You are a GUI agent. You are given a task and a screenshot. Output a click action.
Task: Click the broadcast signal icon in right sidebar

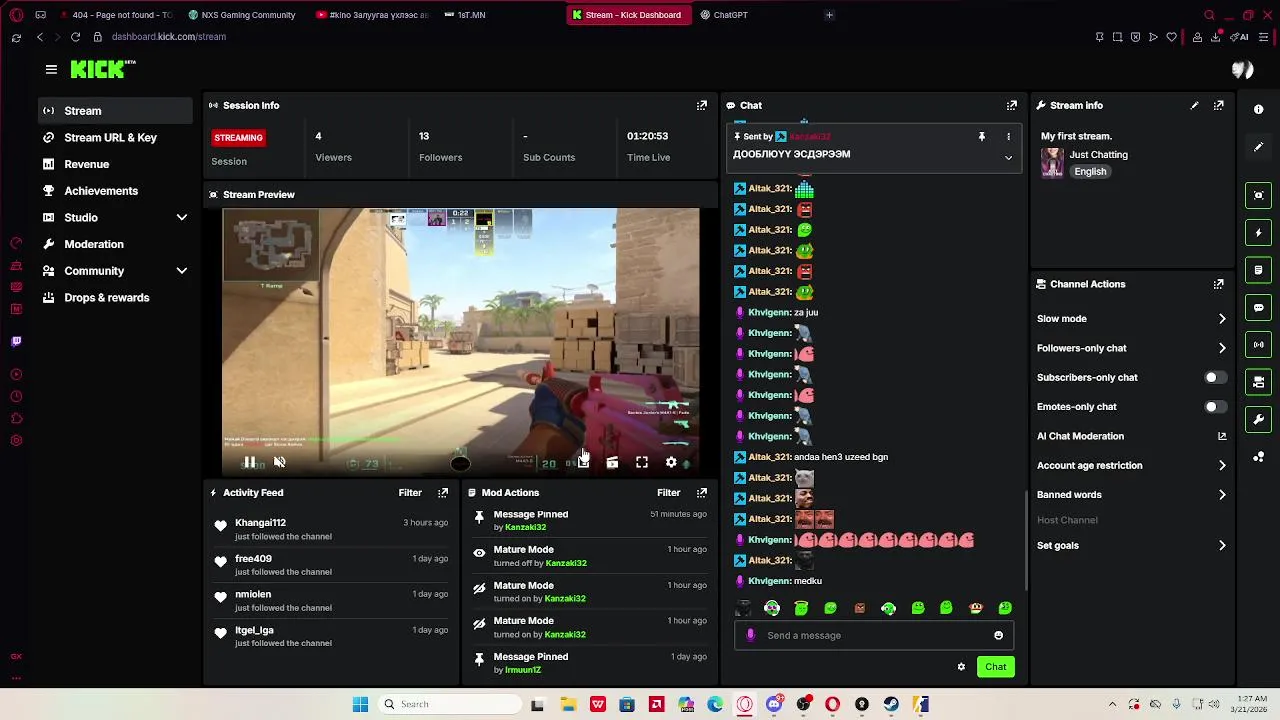point(1258,345)
